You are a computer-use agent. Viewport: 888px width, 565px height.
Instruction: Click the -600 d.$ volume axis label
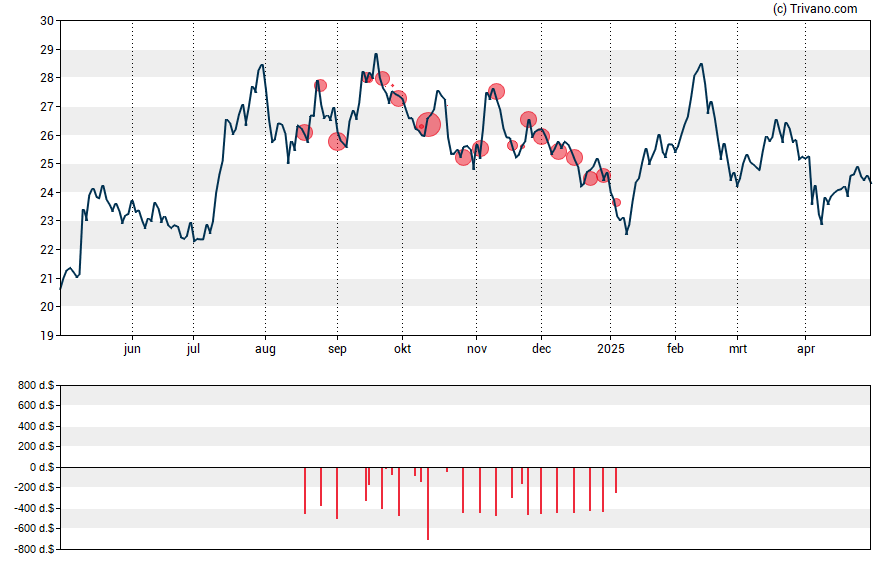(x=34, y=528)
